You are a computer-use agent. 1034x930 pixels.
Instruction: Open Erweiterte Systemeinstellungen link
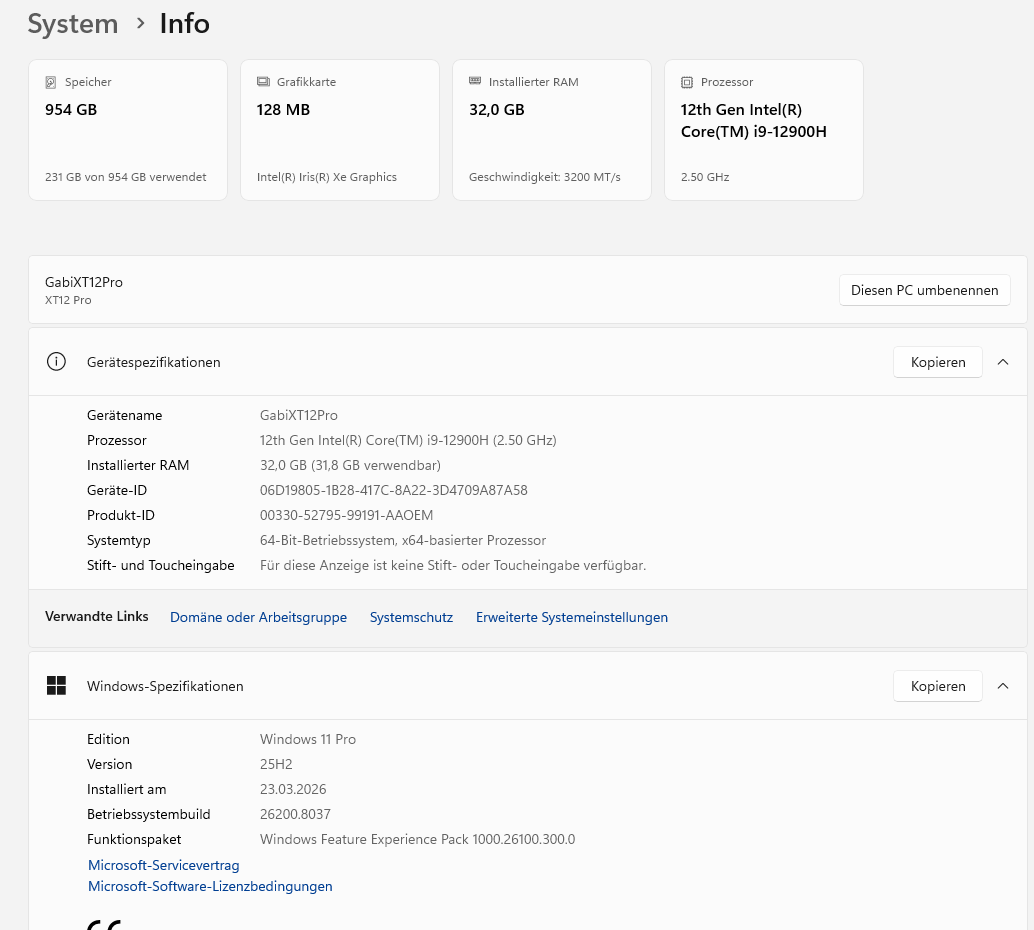pyautogui.click(x=571, y=617)
